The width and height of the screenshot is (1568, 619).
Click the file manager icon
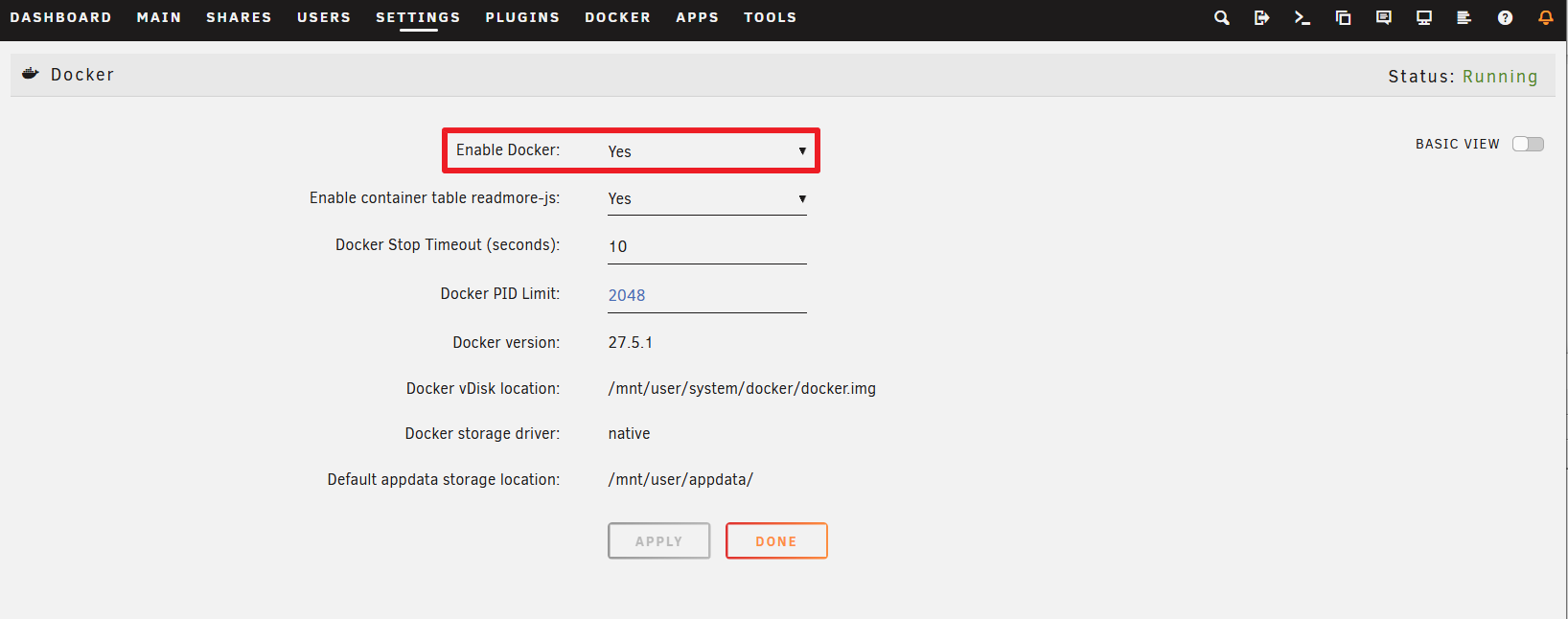click(x=1343, y=17)
